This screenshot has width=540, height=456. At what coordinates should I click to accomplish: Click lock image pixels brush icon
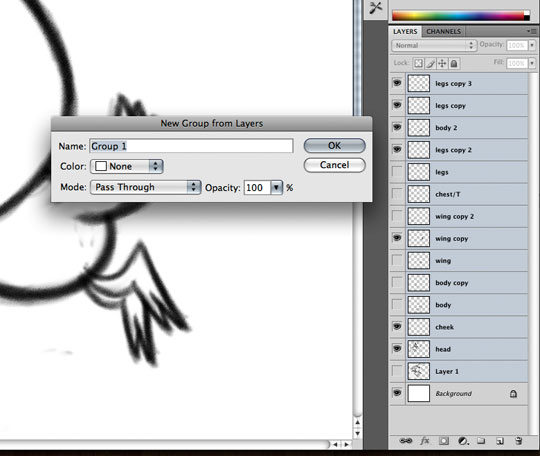pos(430,63)
